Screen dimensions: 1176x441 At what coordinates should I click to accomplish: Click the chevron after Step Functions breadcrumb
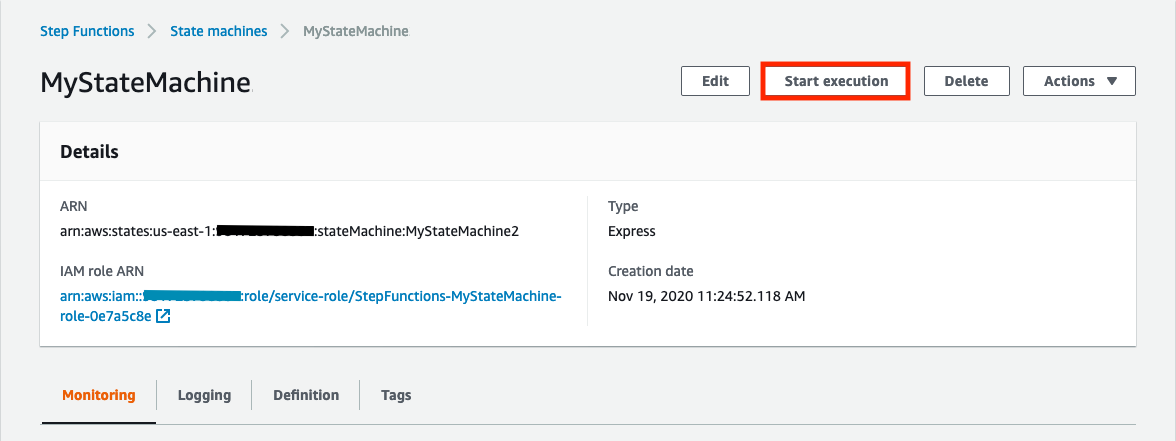point(152,31)
